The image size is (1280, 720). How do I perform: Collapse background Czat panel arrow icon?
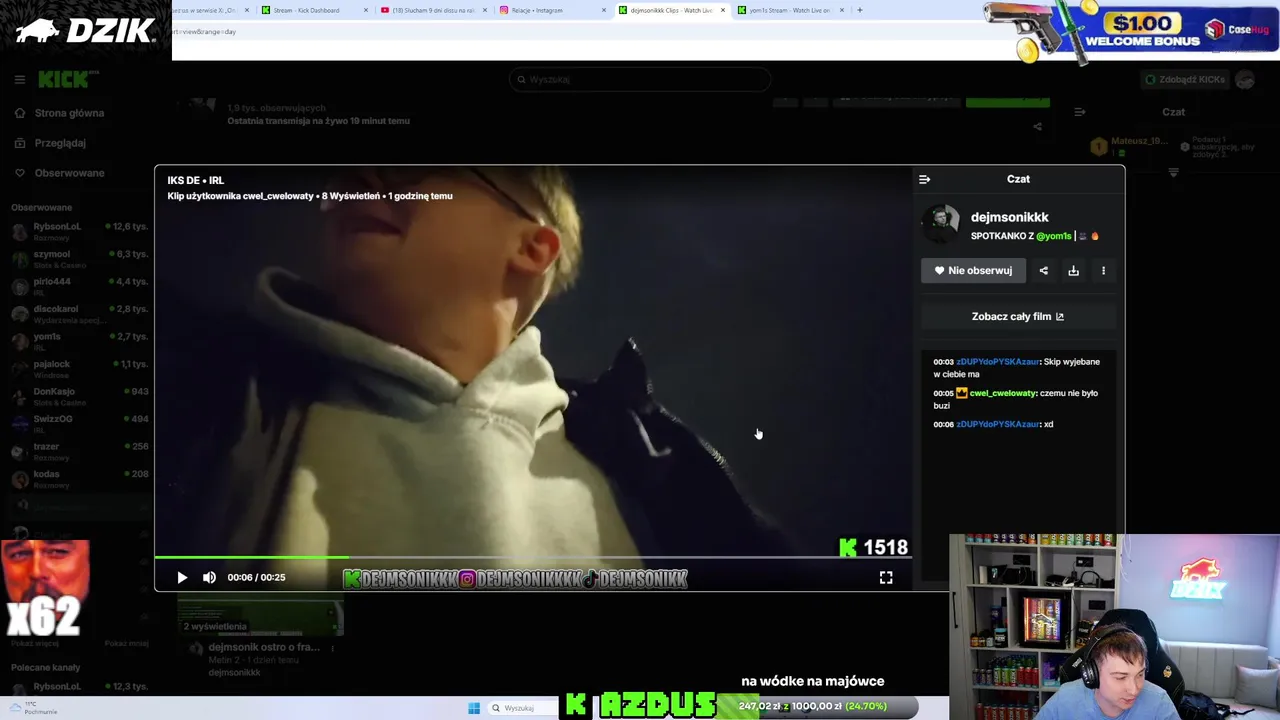click(x=1079, y=112)
